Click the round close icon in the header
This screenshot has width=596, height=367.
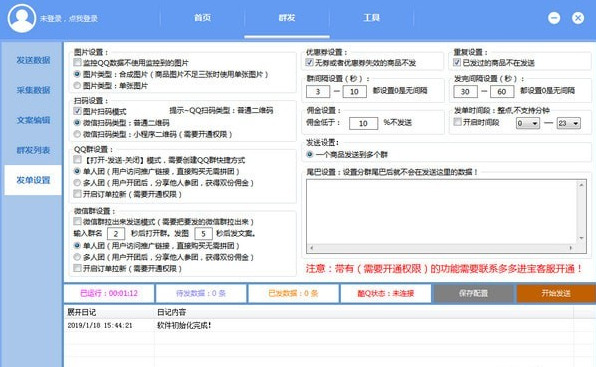pyautogui.click(x=578, y=18)
